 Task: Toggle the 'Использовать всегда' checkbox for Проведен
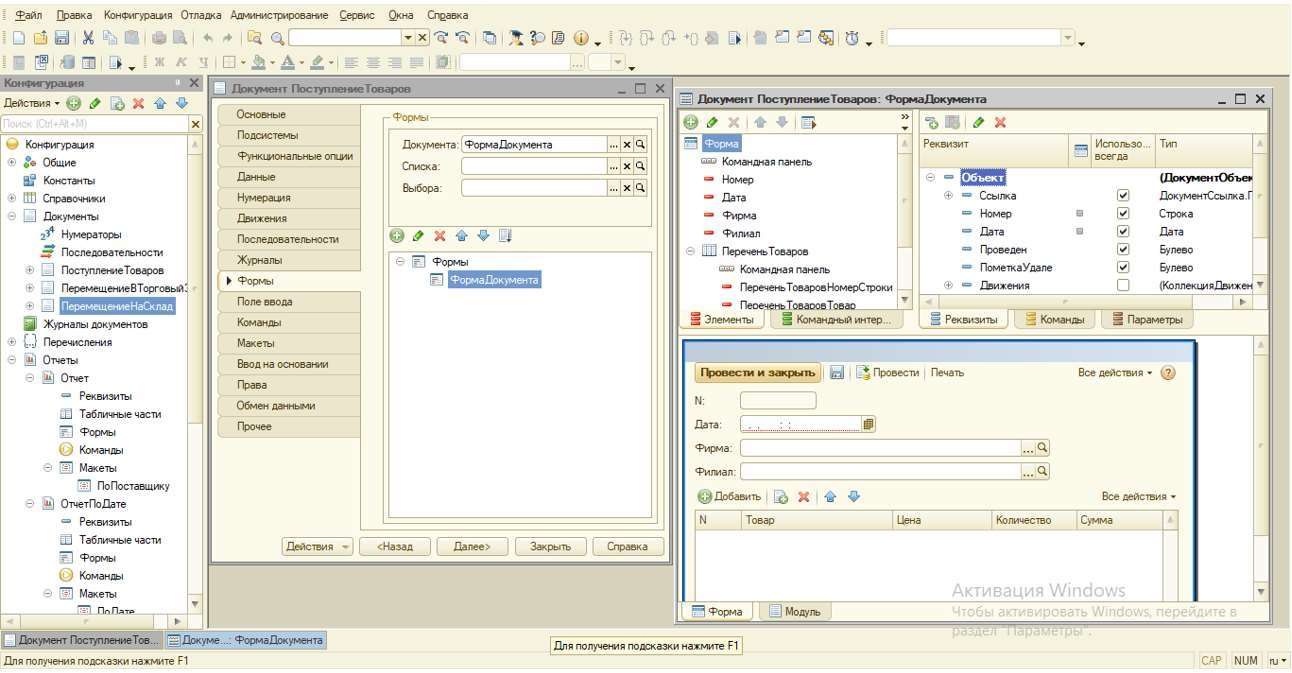tap(1123, 250)
